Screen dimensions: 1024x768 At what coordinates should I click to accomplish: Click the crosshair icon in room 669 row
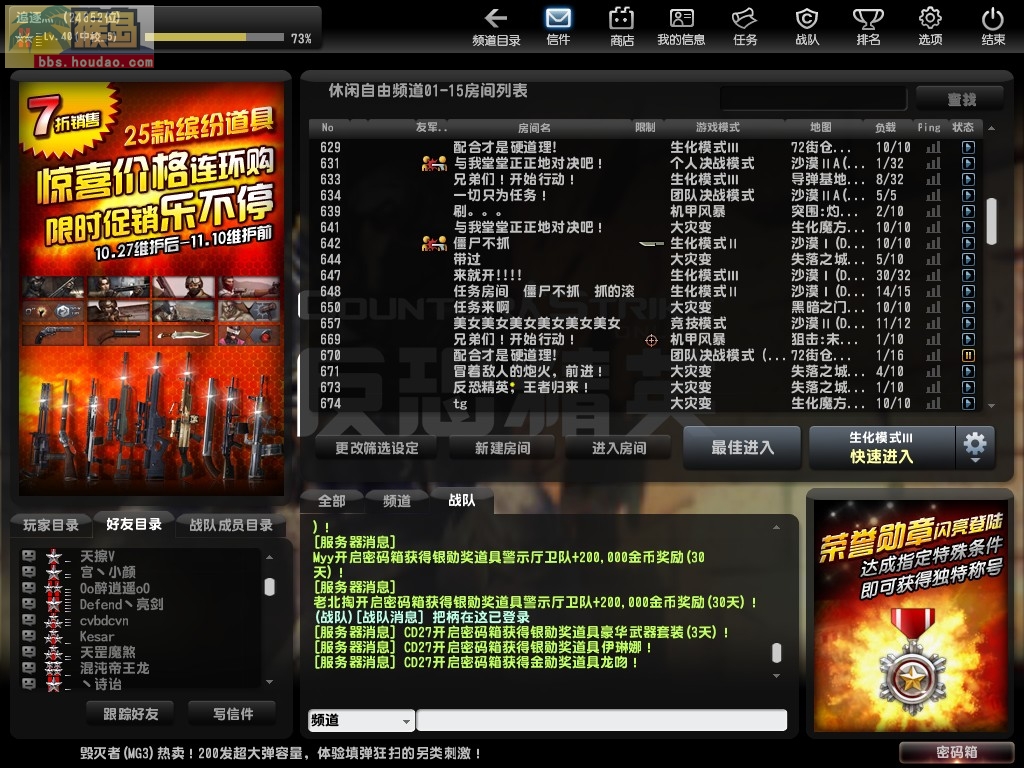coord(651,340)
